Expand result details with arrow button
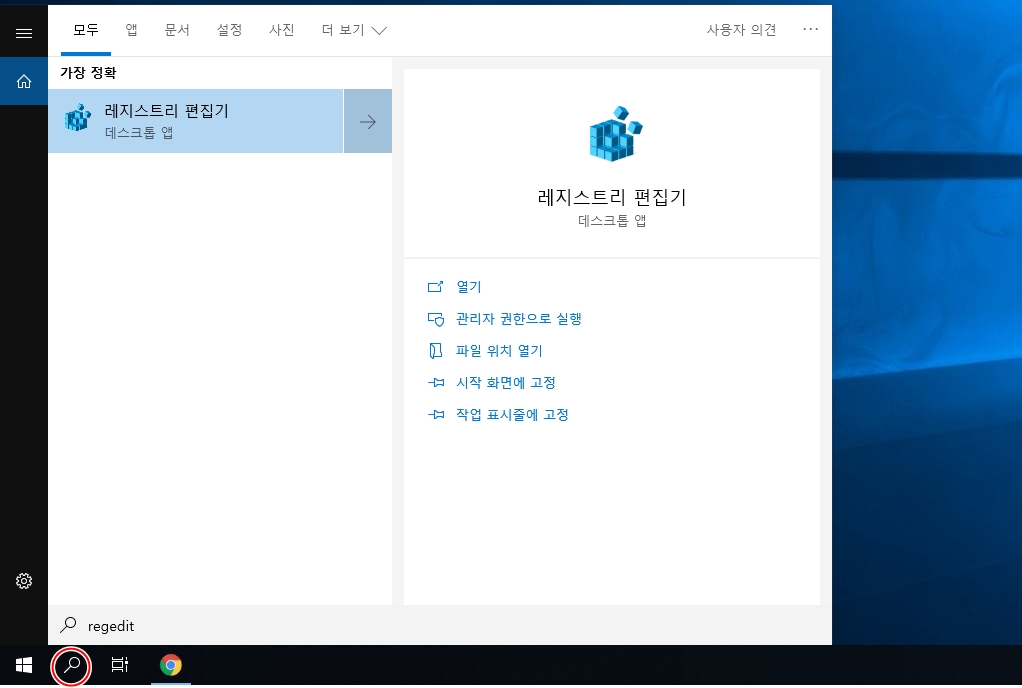 [368, 121]
